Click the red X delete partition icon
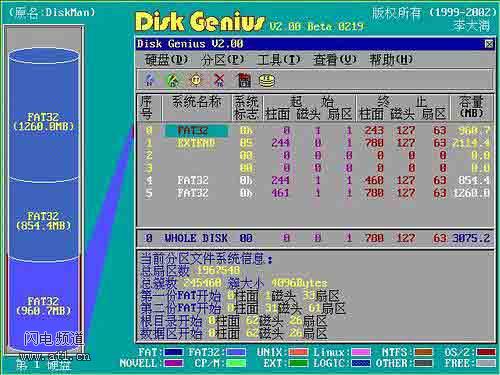Screen dimensions: 500x375 (x=219, y=80)
